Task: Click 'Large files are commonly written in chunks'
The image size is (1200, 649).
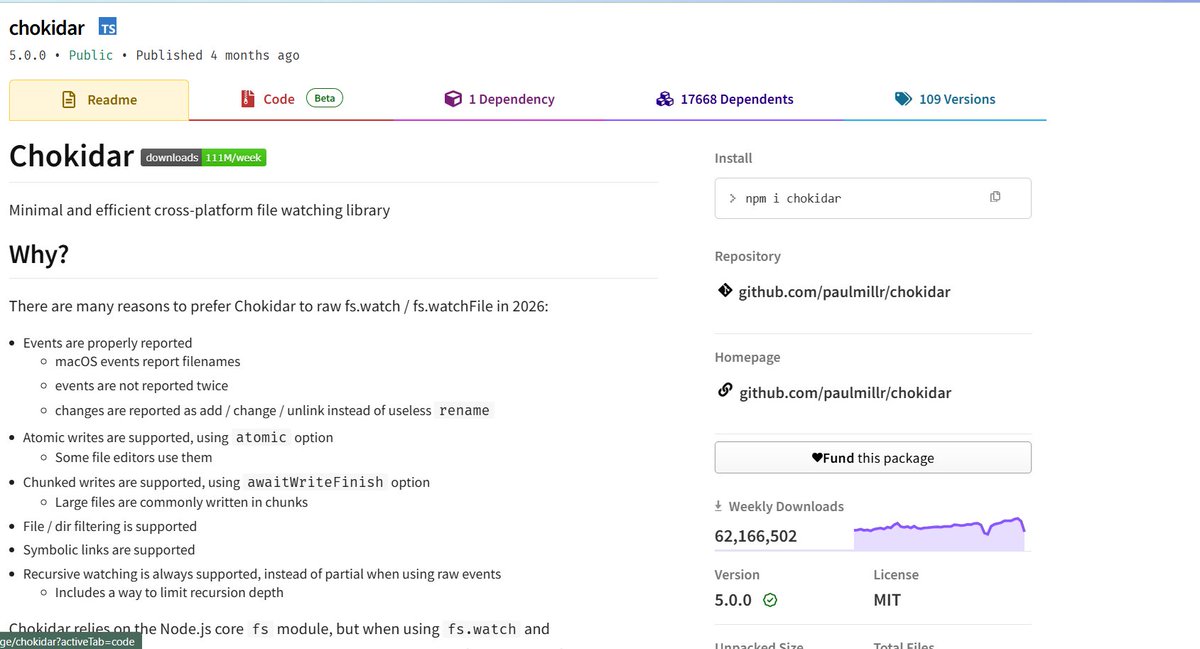Action: 181,502
